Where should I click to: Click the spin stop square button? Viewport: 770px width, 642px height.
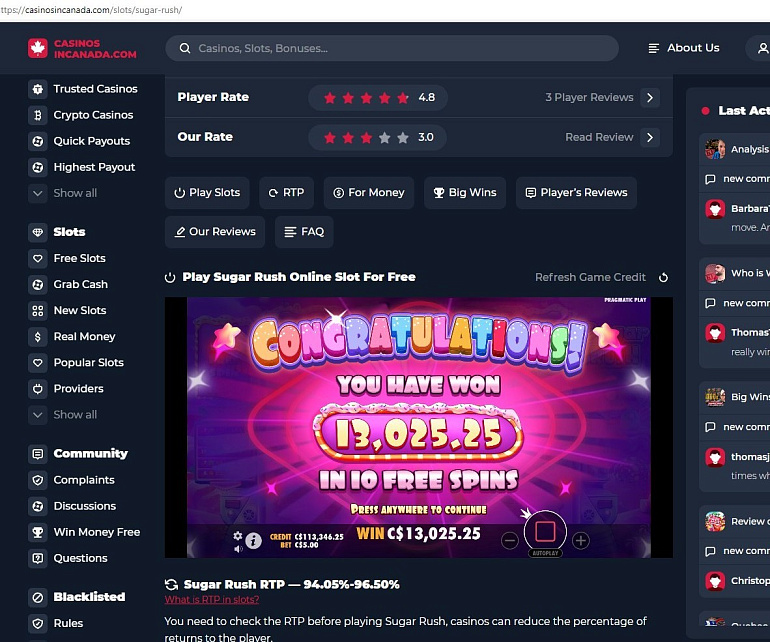546,531
